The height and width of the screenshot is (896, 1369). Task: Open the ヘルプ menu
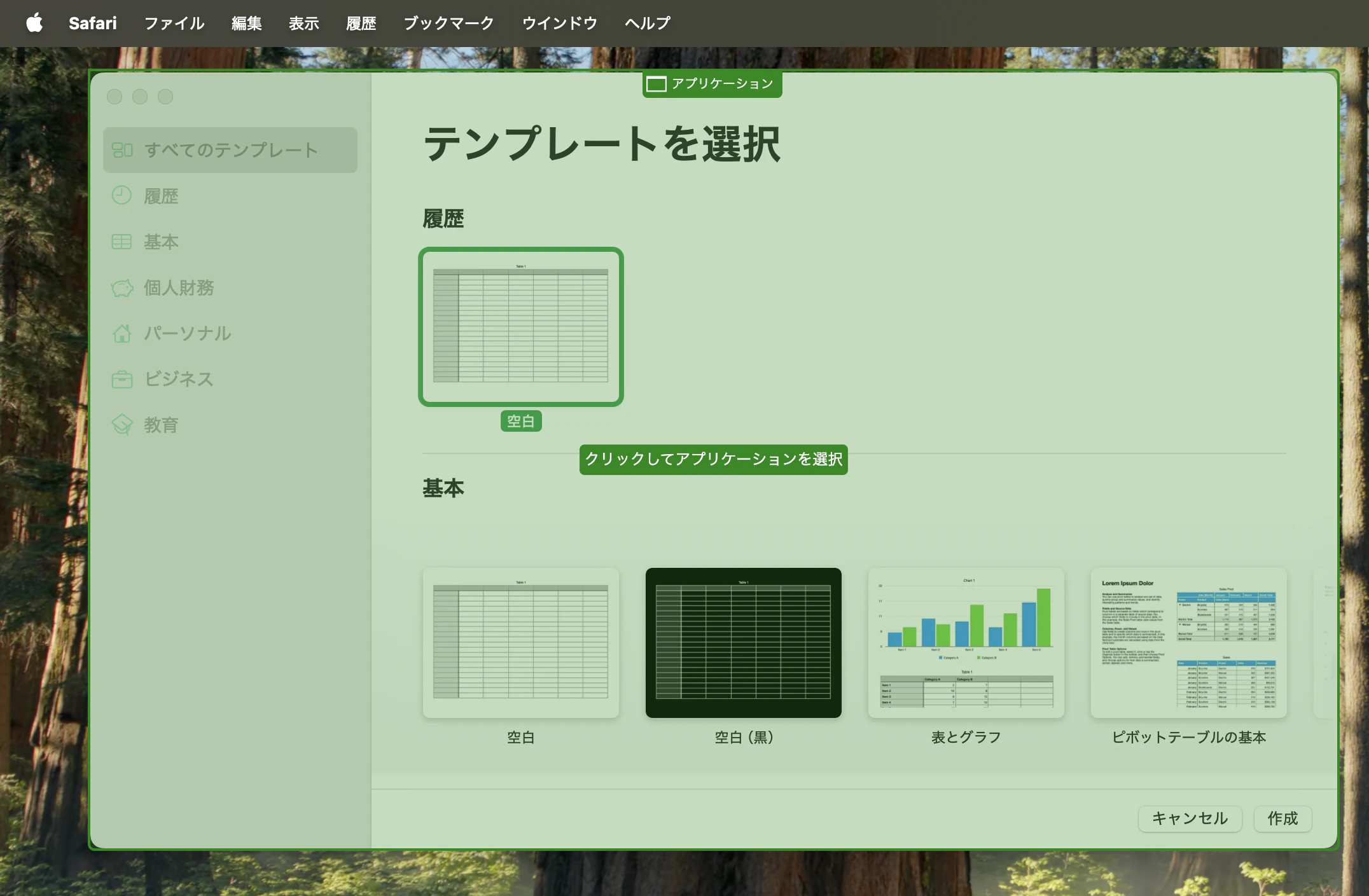[x=648, y=24]
